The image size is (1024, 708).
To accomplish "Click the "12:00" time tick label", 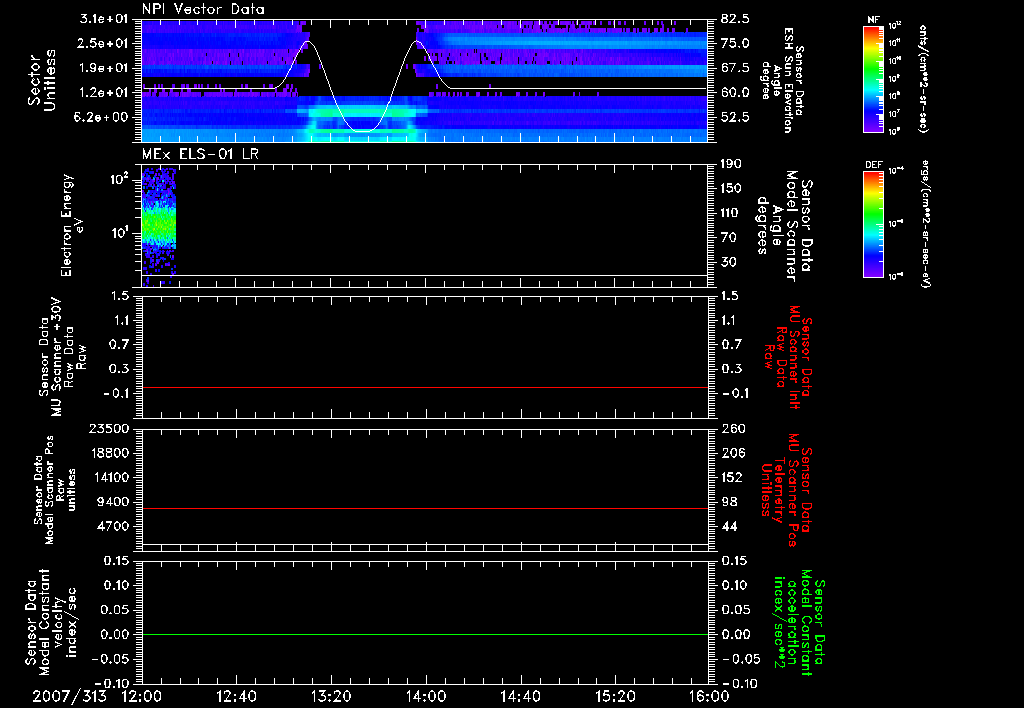I will click(x=142, y=696).
